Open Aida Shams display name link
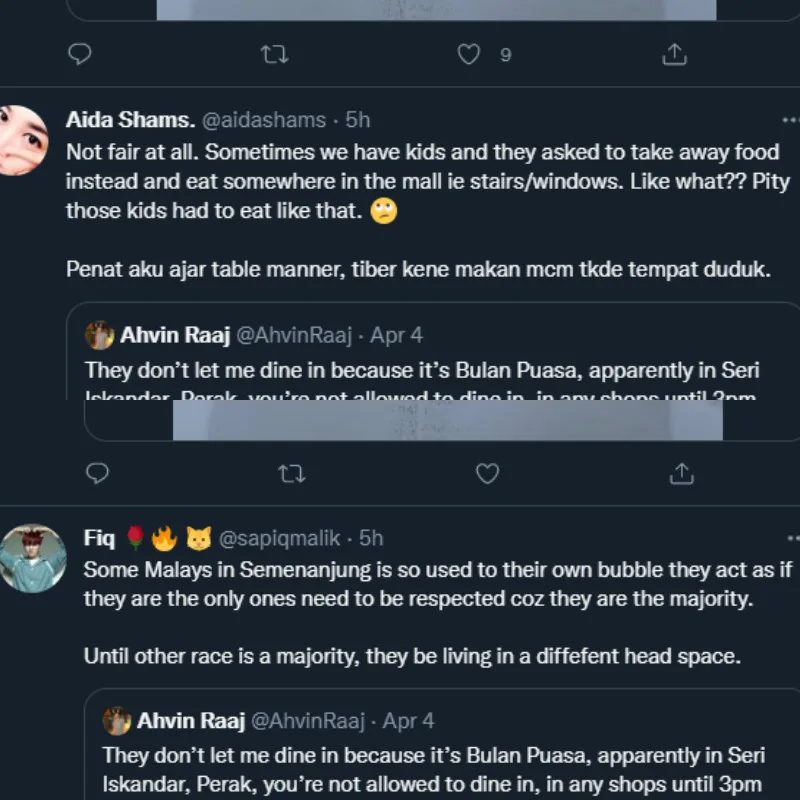The image size is (800, 800). coord(130,120)
